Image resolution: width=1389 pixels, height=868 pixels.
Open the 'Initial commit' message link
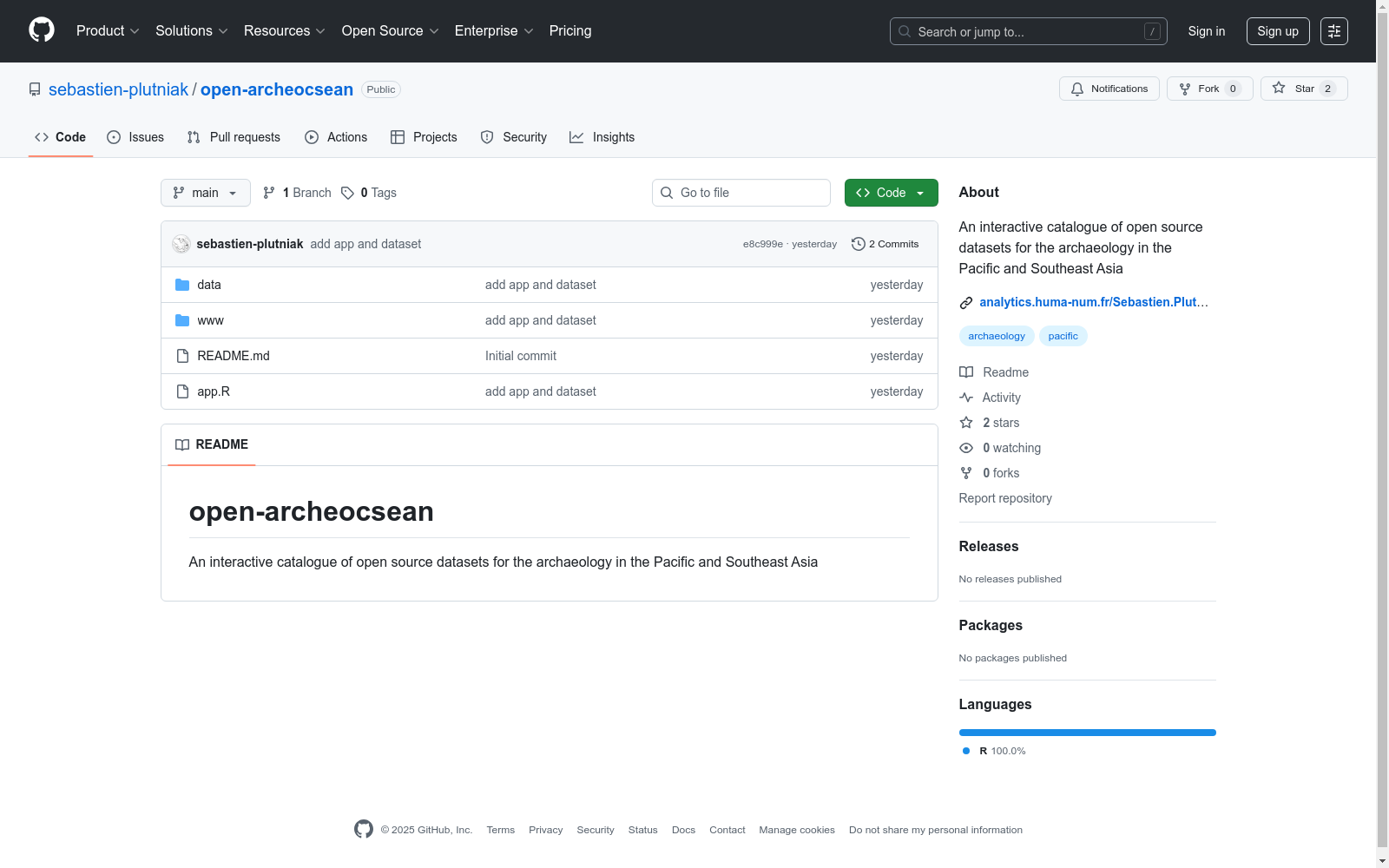click(x=521, y=356)
